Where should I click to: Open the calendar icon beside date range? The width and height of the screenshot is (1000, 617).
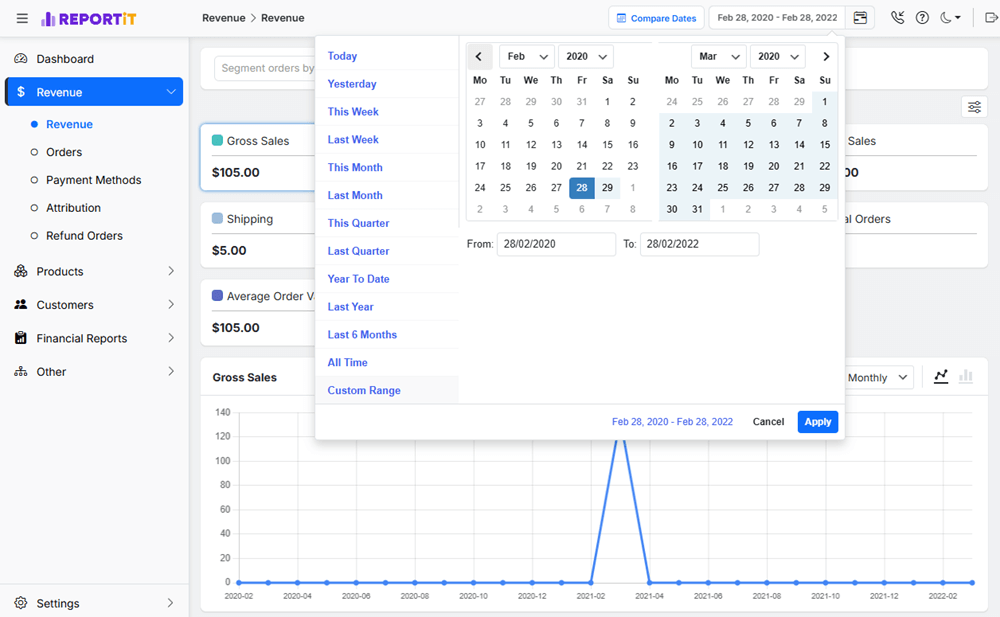860,18
